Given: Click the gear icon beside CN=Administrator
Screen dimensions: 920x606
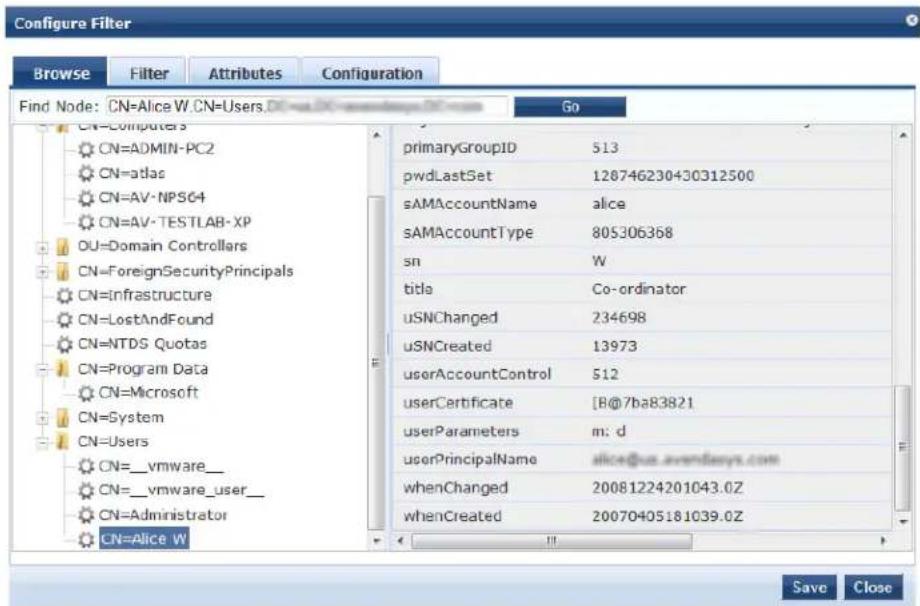Looking at the screenshot, I should pyautogui.click(x=86, y=515).
